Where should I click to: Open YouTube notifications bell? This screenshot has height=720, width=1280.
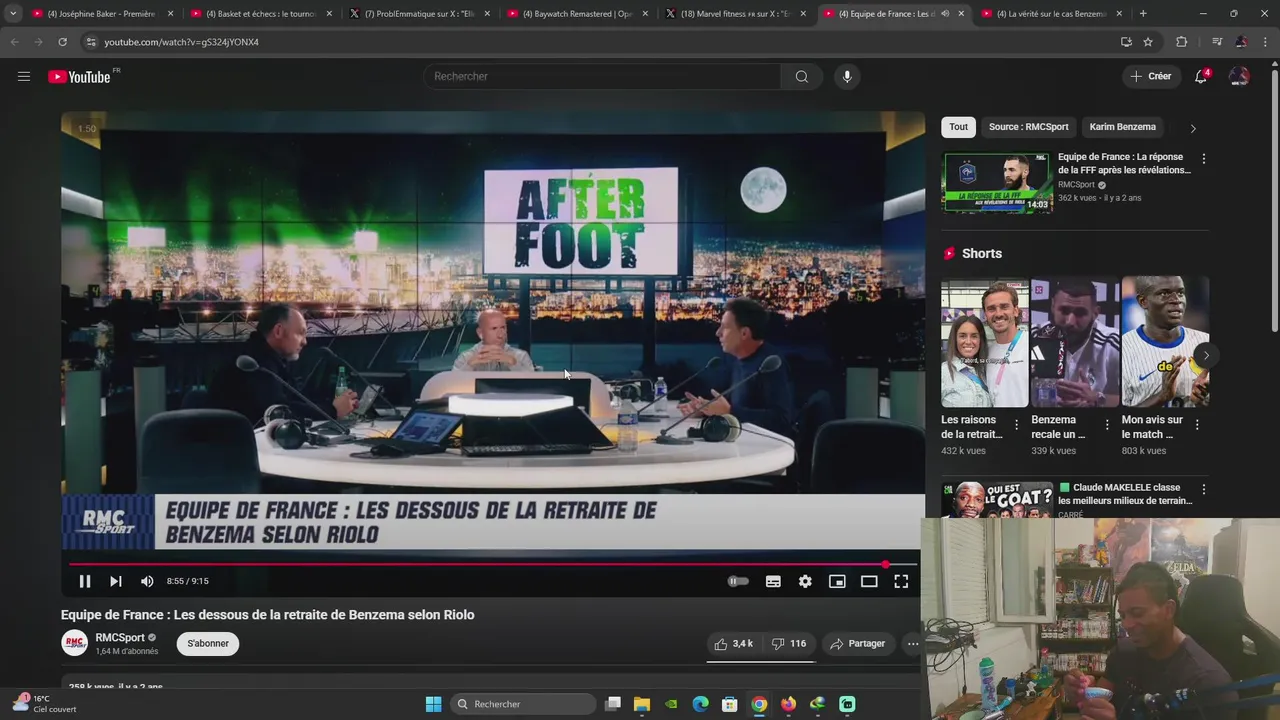(x=1202, y=76)
